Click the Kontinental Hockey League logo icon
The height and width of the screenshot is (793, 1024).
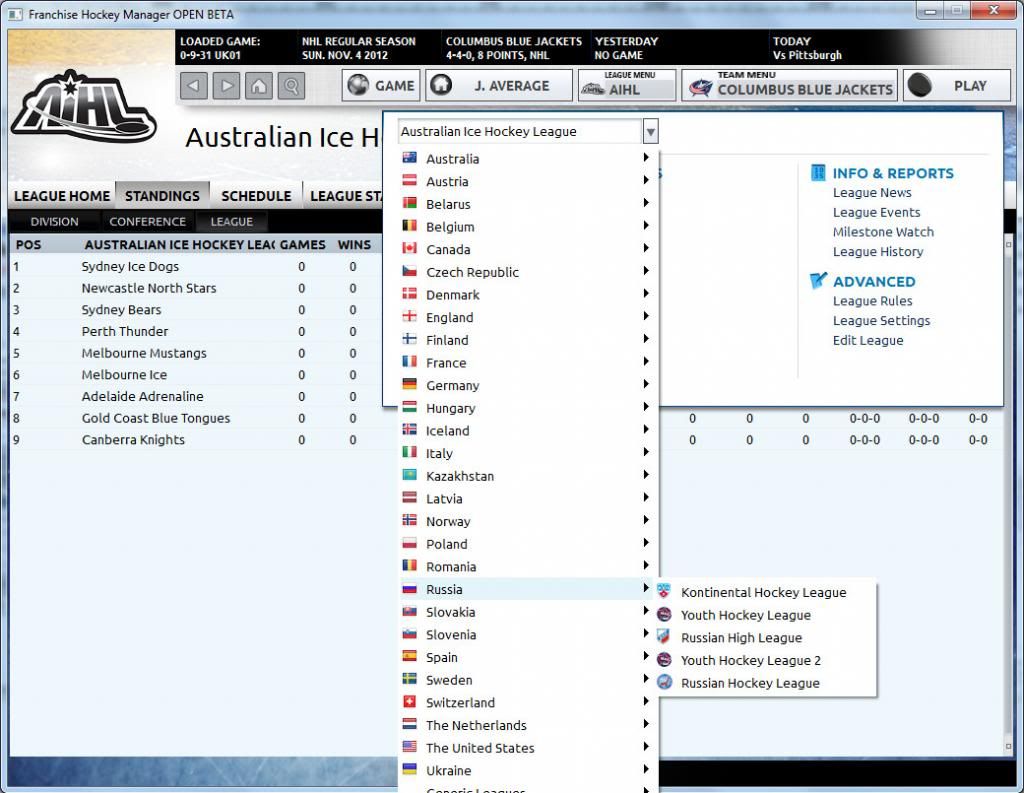(664, 591)
